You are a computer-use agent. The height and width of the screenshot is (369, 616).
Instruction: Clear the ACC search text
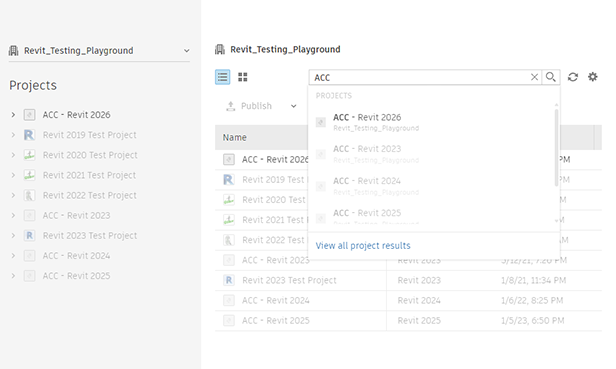click(x=534, y=77)
